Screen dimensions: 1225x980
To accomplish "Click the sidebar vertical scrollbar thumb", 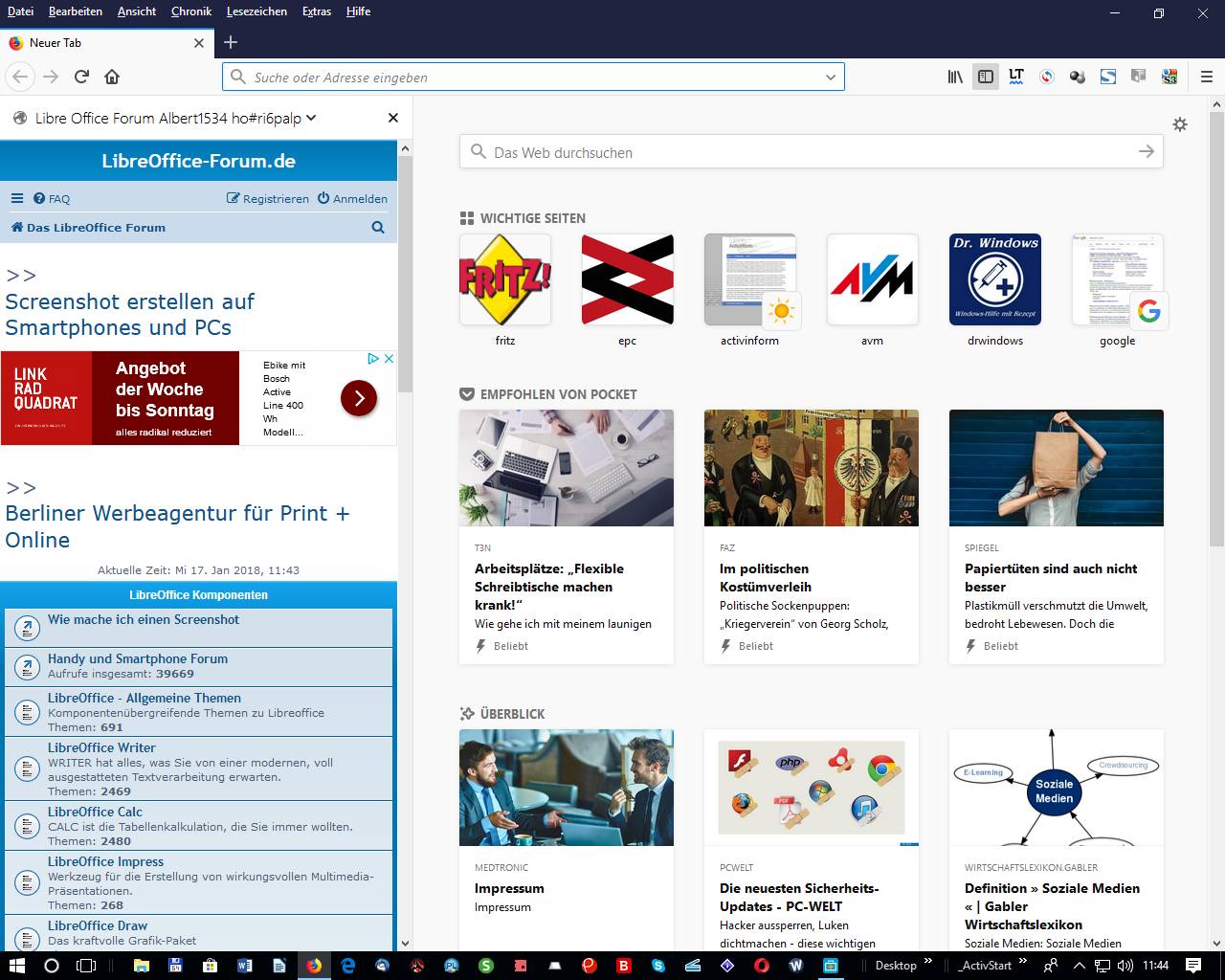I will [x=405, y=273].
